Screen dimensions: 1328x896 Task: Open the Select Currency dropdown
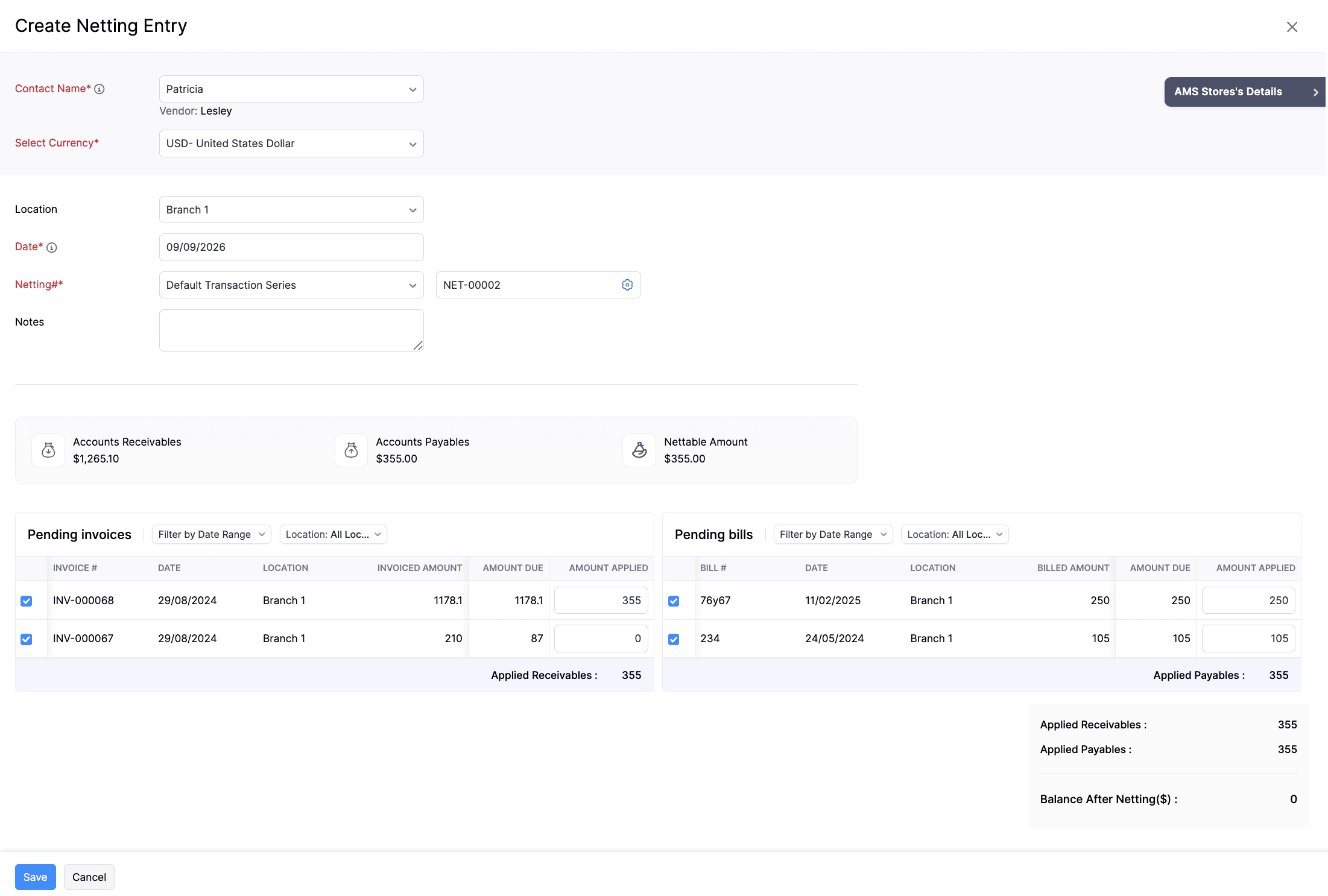[291, 144]
